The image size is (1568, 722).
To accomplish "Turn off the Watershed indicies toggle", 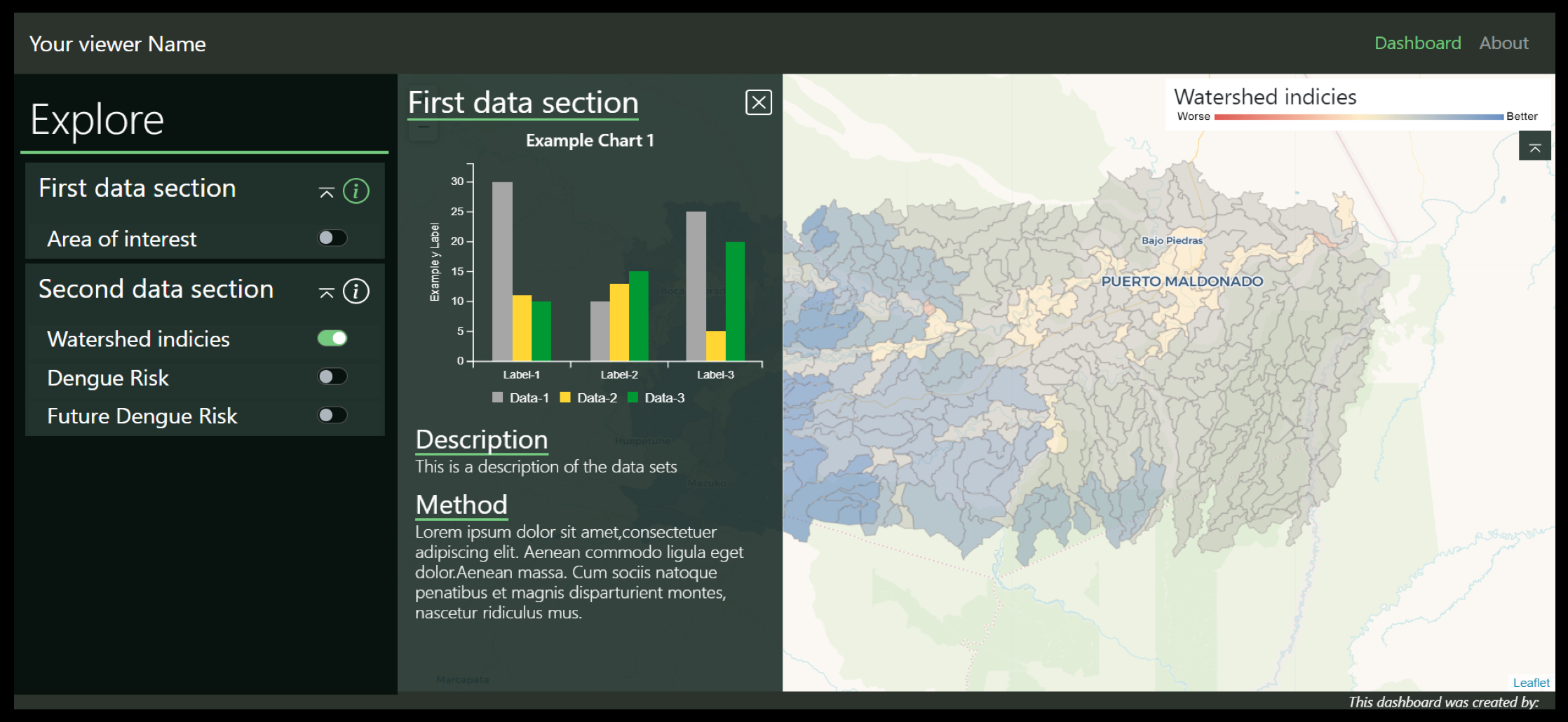I will click(x=332, y=339).
